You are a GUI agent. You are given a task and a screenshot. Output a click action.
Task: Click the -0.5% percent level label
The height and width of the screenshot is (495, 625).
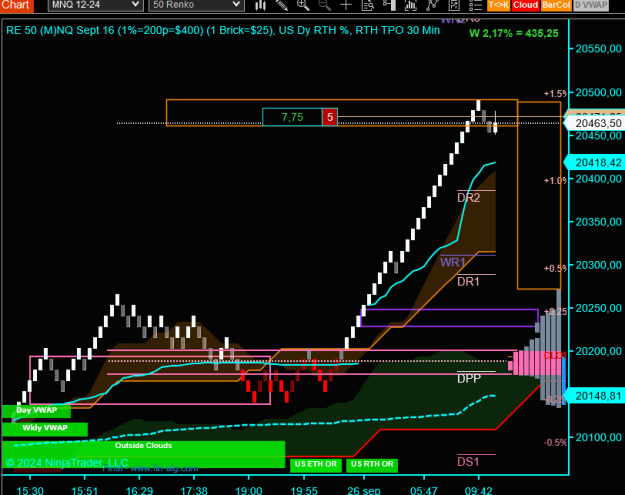pyautogui.click(x=555, y=442)
